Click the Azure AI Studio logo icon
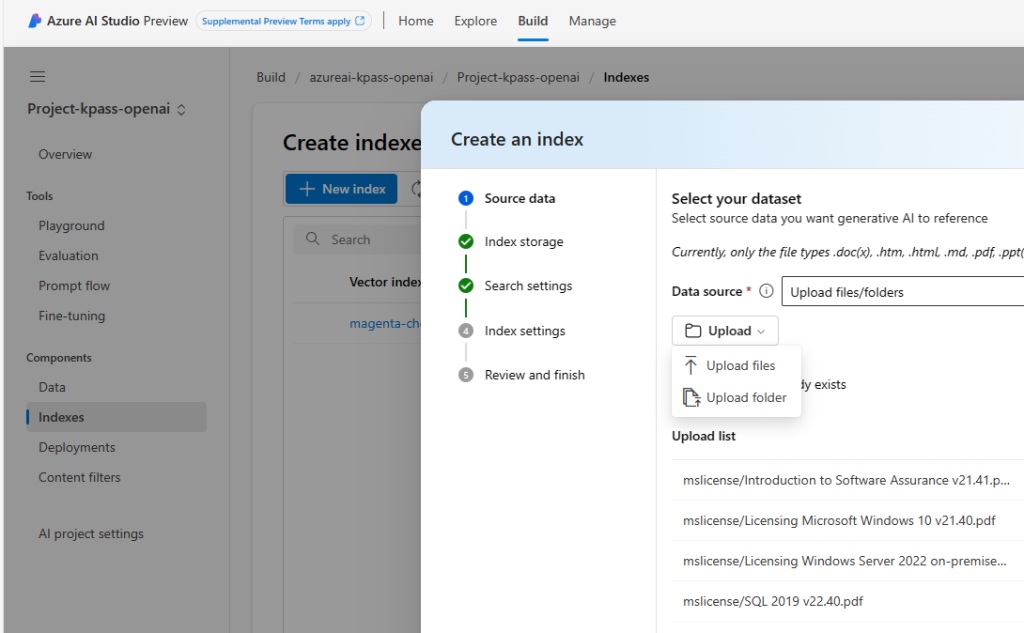Image resolution: width=1024 pixels, height=633 pixels. pyautogui.click(x=35, y=21)
